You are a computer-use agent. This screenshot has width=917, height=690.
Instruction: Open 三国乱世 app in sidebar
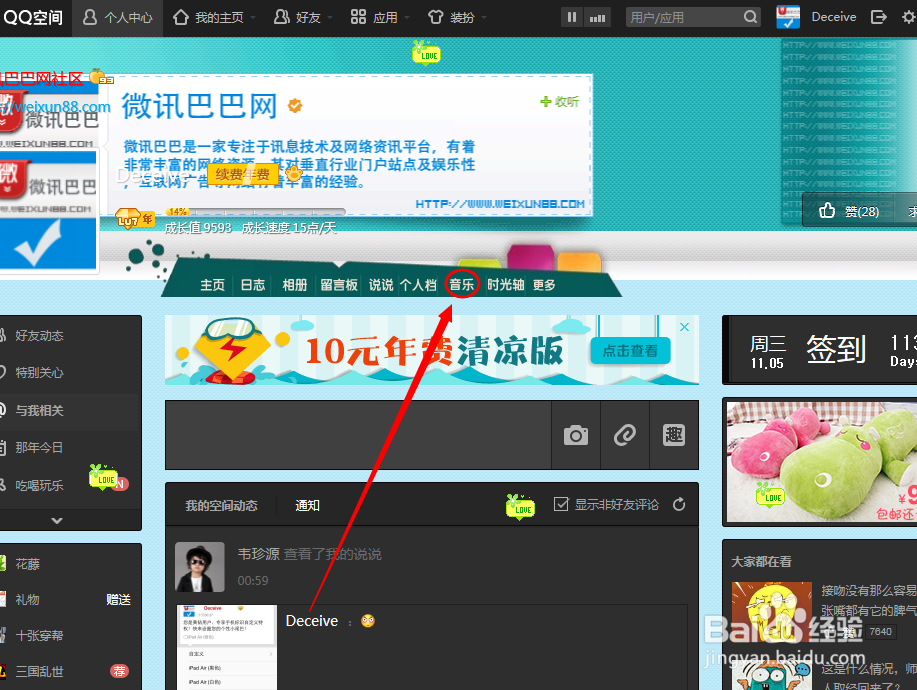39,671
